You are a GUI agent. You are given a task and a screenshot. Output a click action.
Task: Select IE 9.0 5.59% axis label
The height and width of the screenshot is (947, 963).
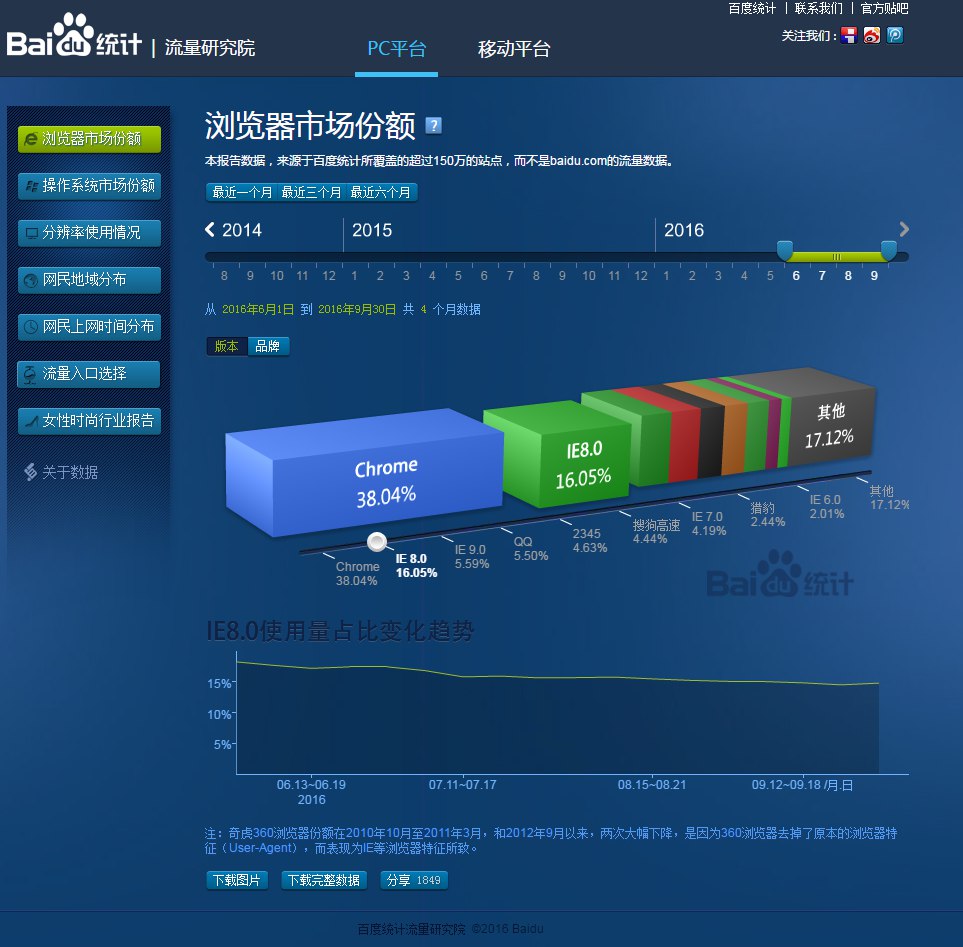pyautogui.click(x=471, y=556)
